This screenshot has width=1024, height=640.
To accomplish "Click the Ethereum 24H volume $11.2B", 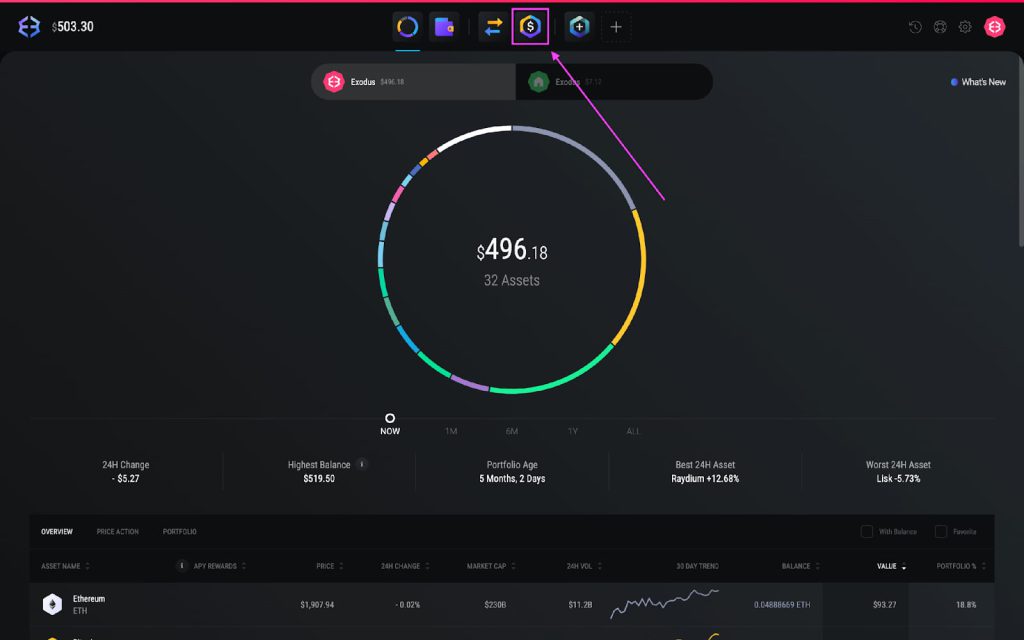I will 580,605.
